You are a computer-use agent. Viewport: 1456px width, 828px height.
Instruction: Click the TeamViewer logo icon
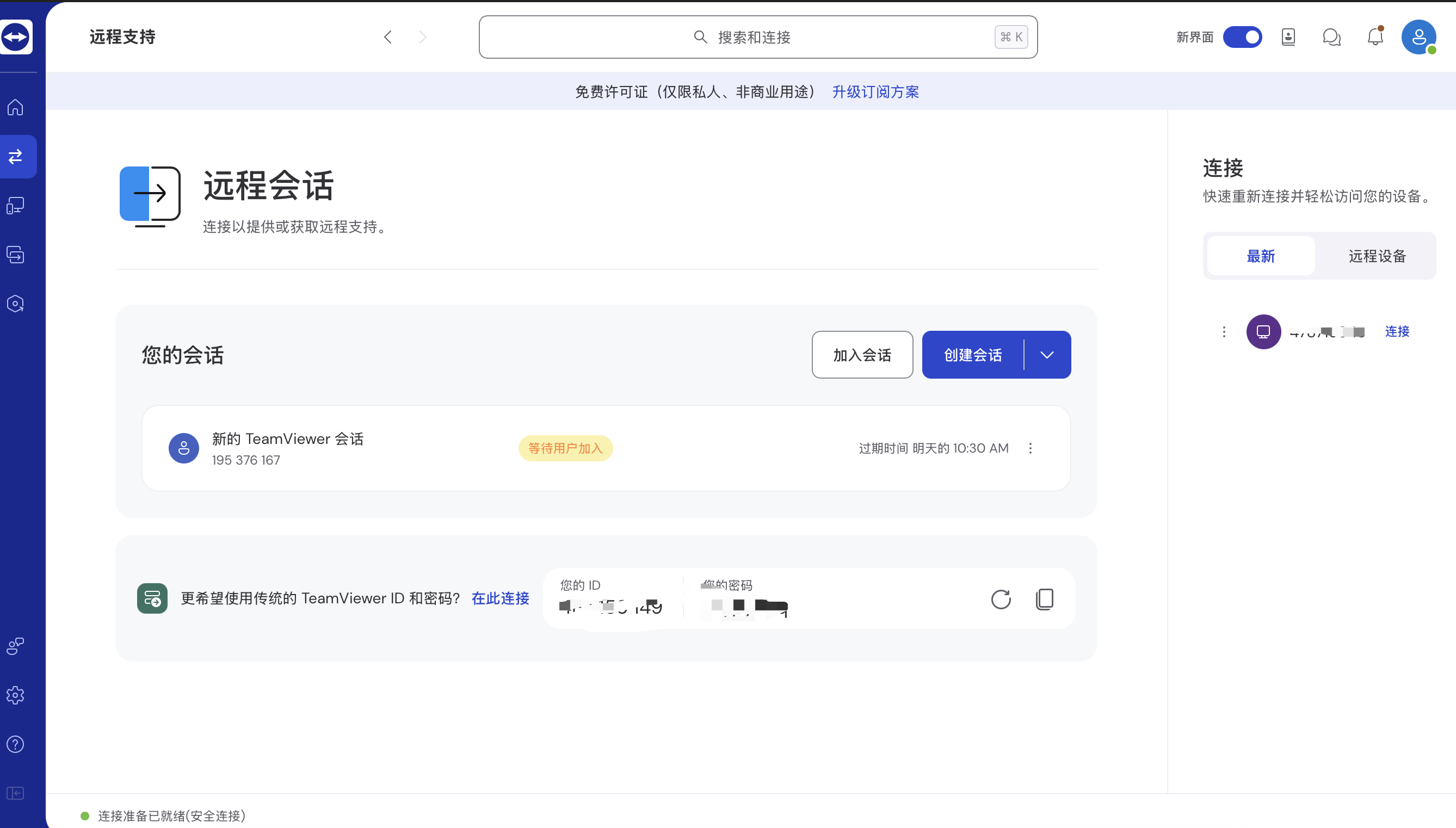pyautogui.click(x=16, y=37)
